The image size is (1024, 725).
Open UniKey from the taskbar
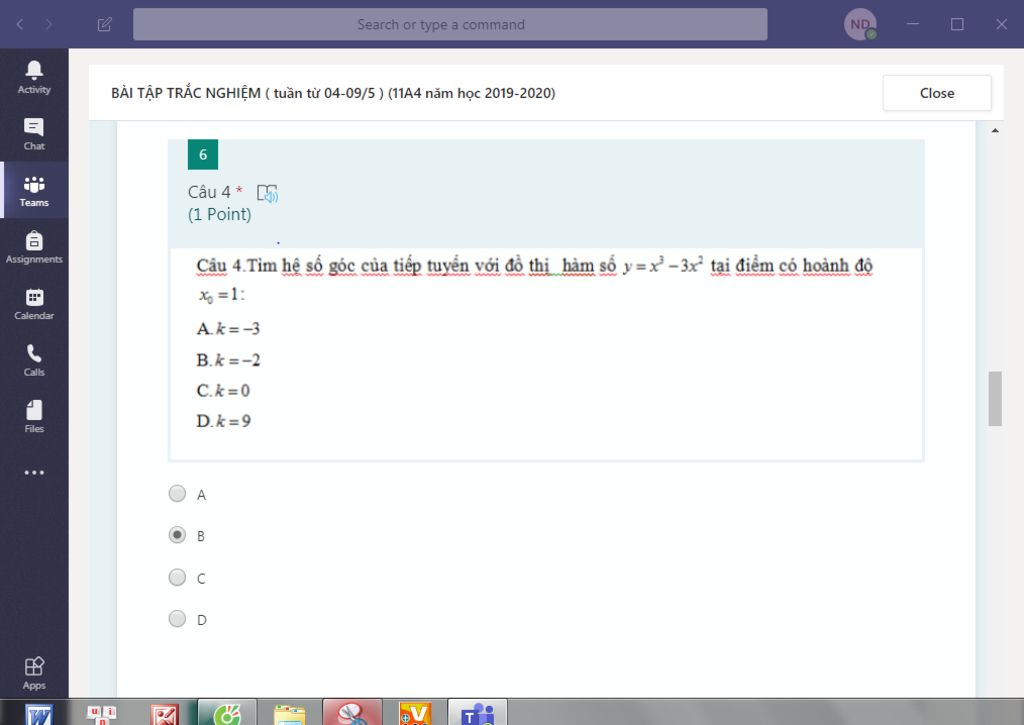101,715
